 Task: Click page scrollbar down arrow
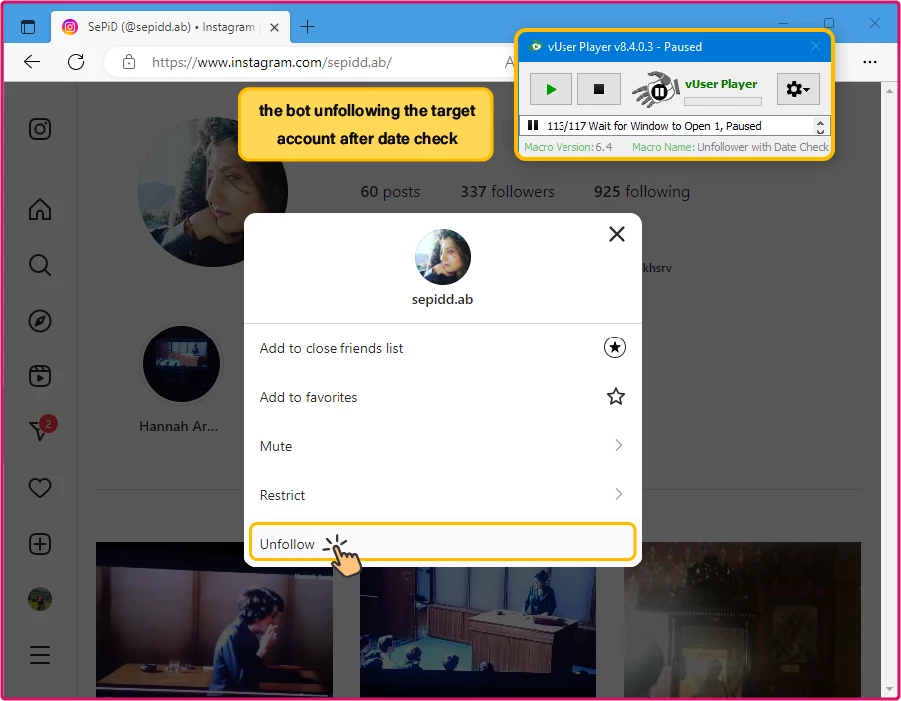(x=890, y=689)
